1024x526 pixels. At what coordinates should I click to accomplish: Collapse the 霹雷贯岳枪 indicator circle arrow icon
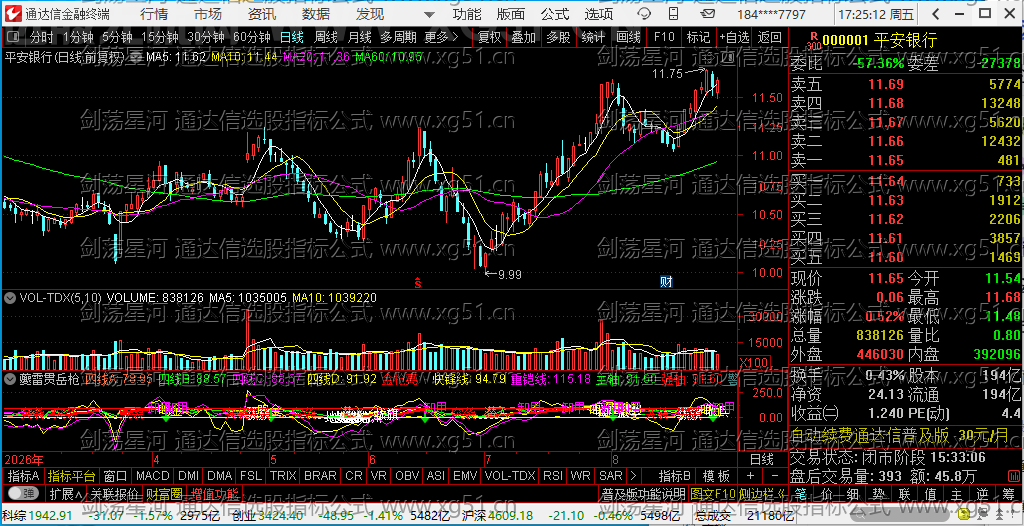pos(10,378)
